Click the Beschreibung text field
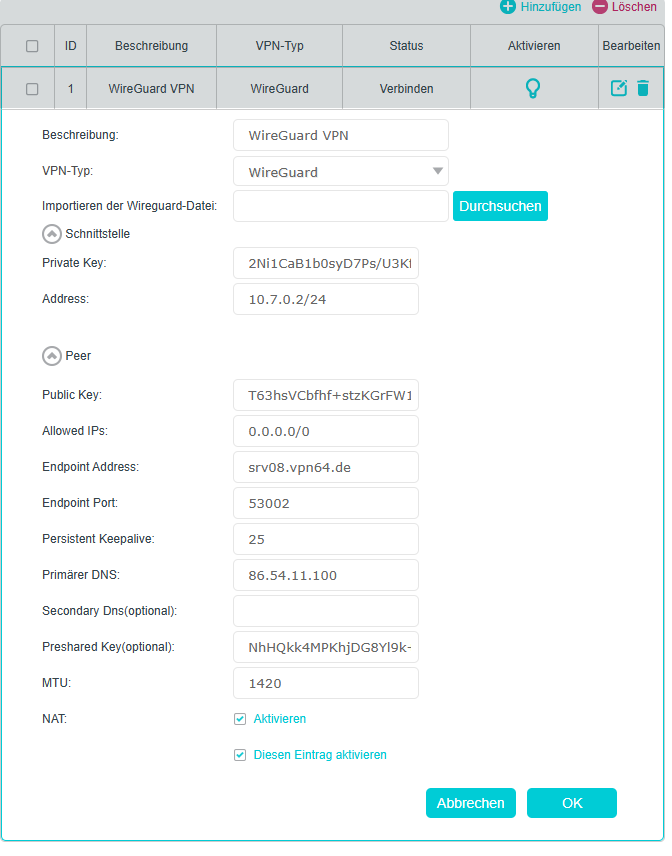Viewport: 672px width, 856px height. (340, 136)
